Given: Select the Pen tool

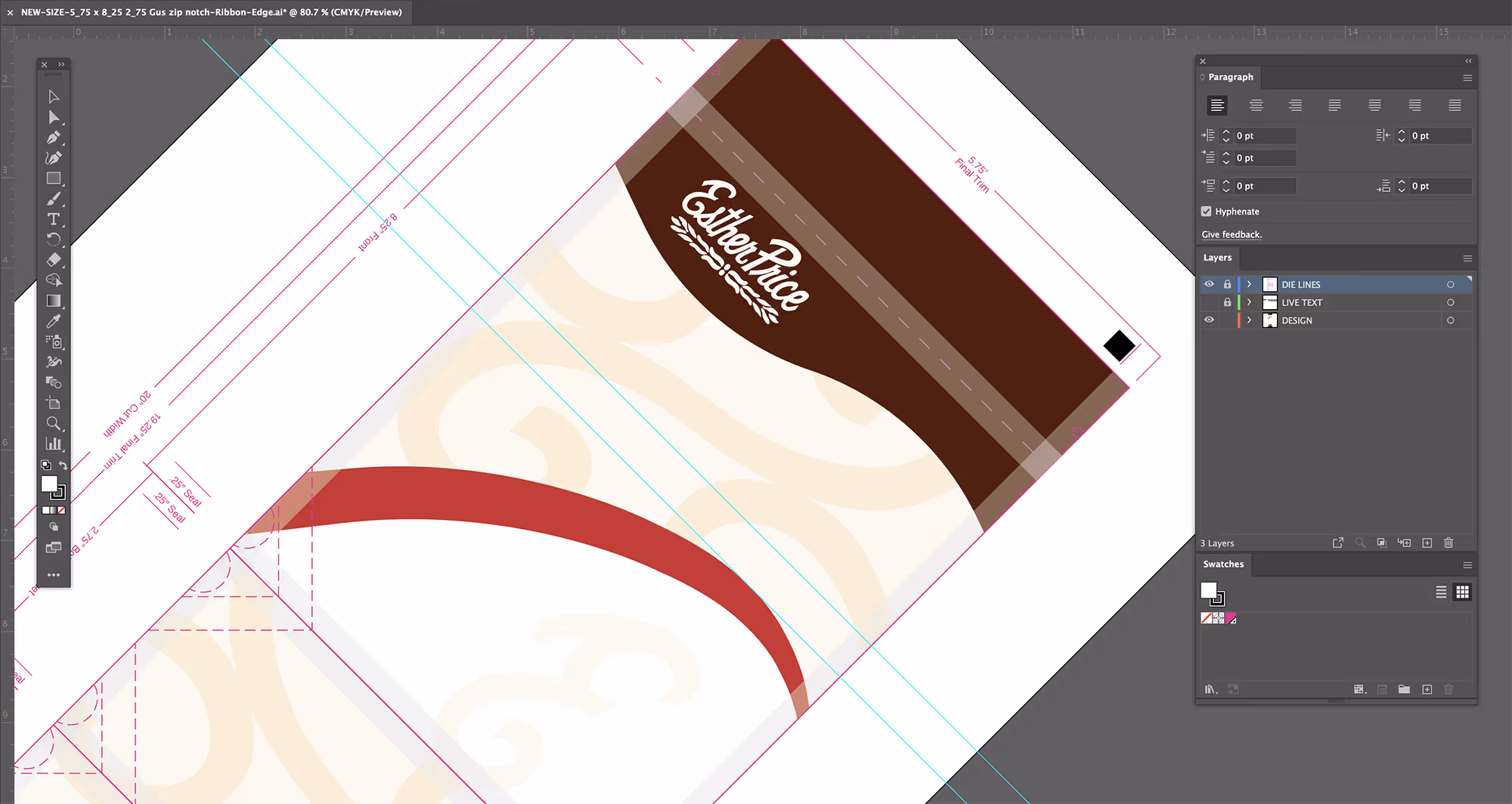Looking at the screenshot, I should coord(54,138).
